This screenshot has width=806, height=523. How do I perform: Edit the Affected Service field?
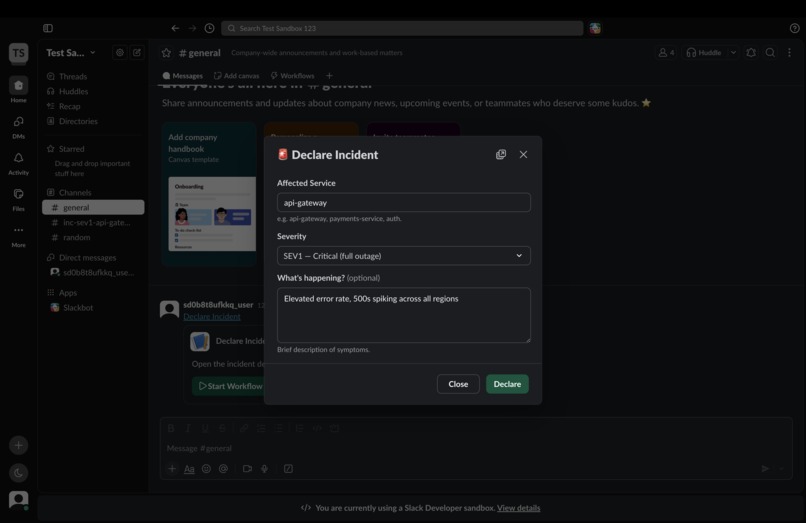[404, 203]
